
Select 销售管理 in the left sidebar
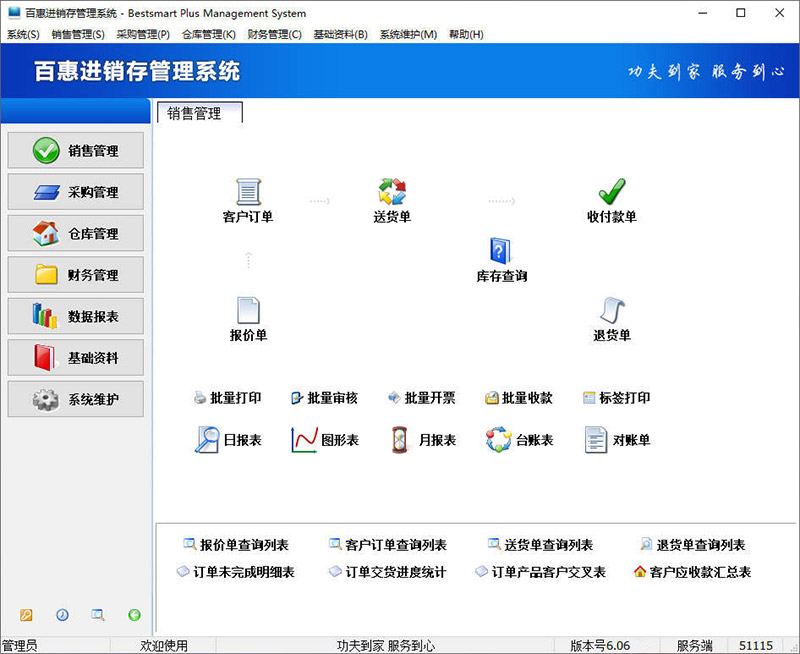tap(75, 150)
